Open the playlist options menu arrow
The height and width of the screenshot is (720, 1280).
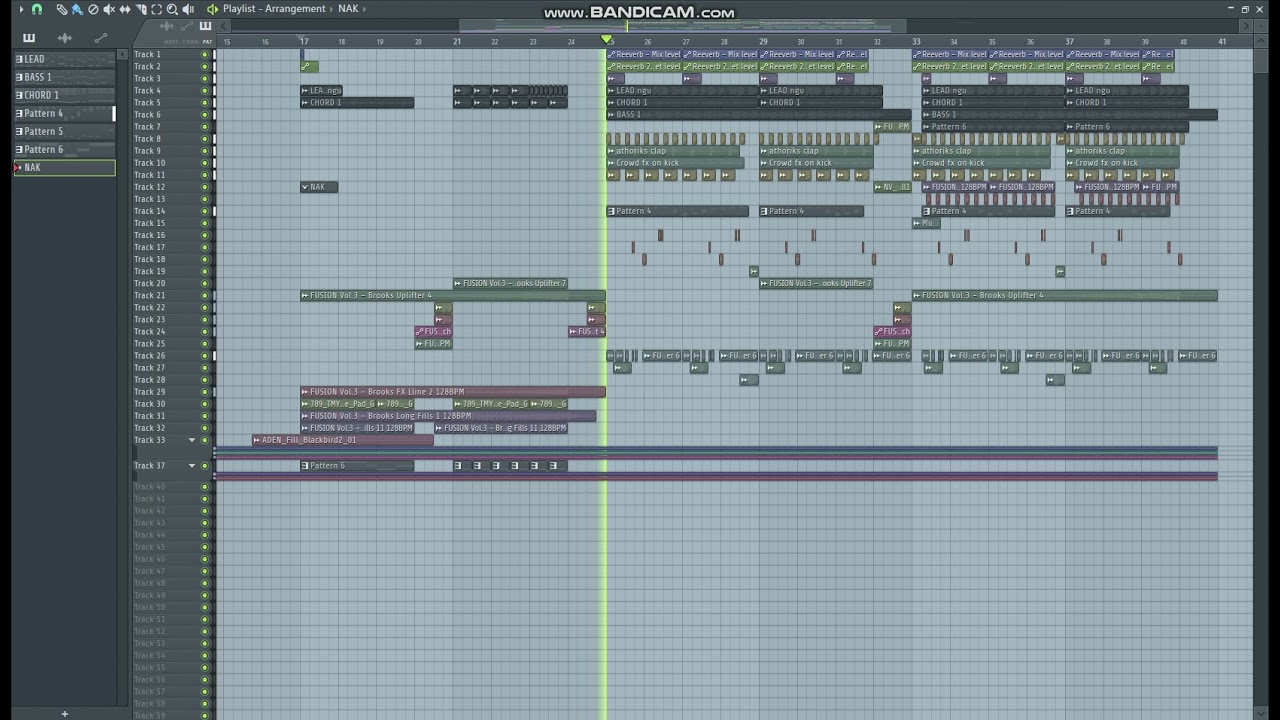point(21,9)
